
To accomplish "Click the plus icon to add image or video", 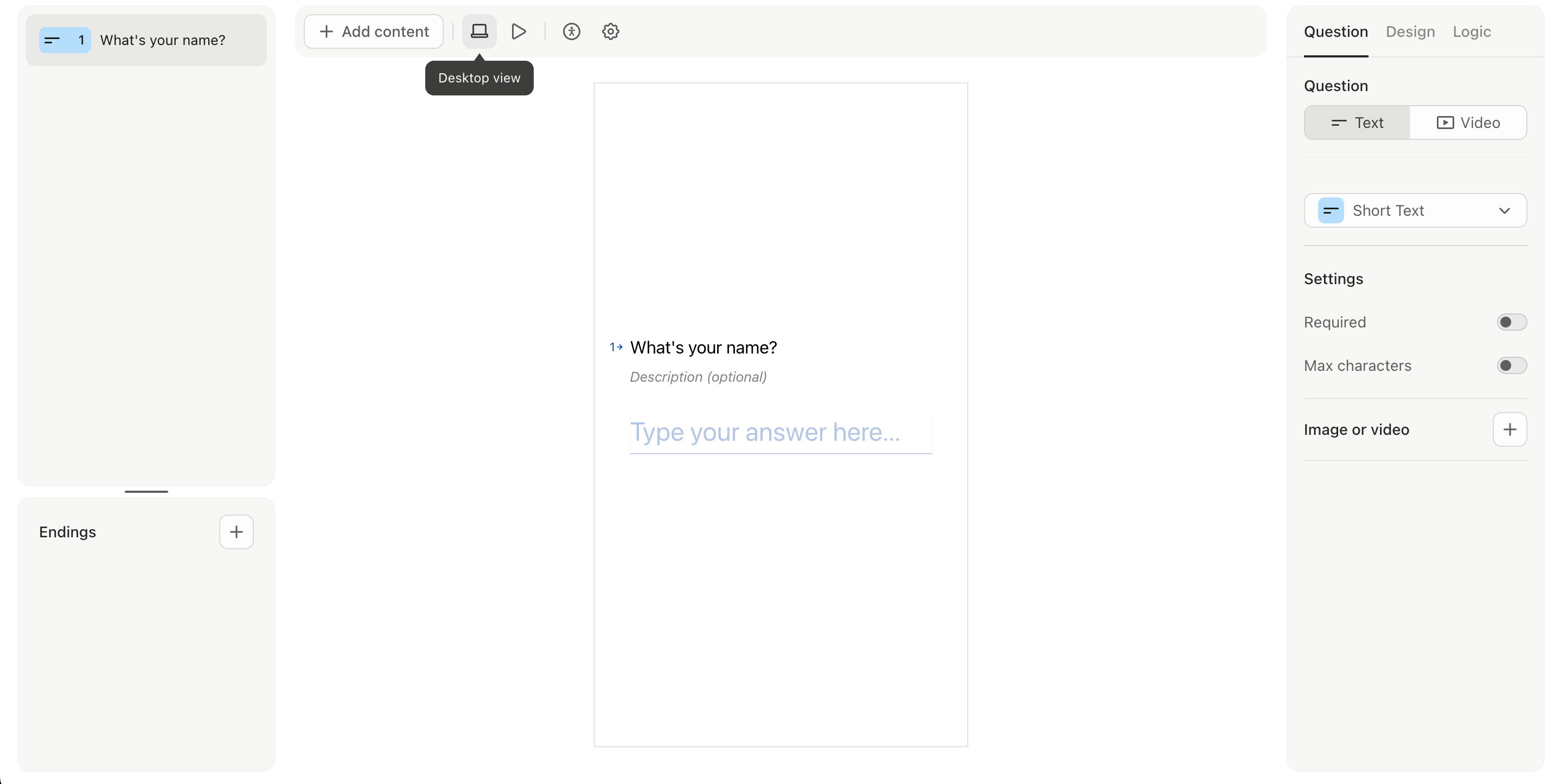I will (x=1510, y=429).
